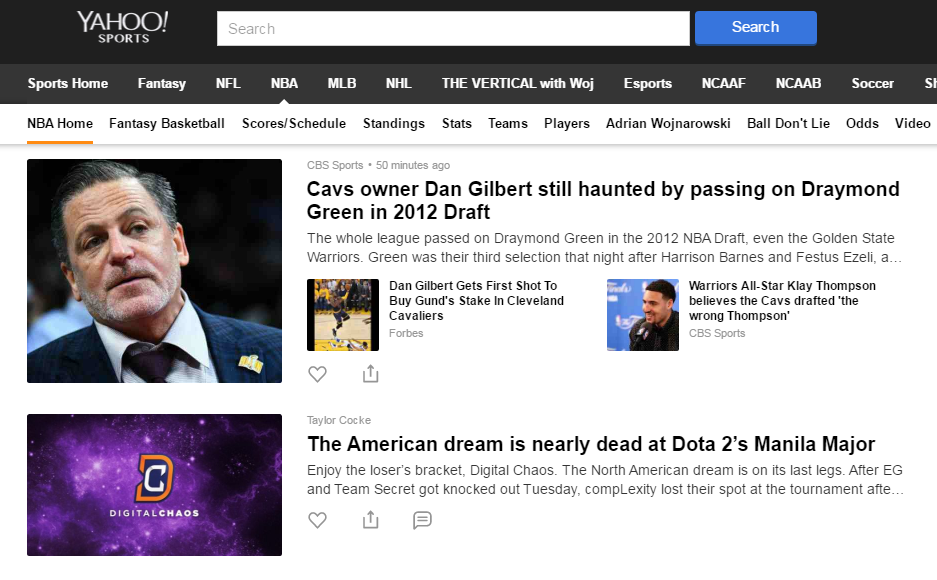Share the Dota 2 Manila Major article

click(x=370, y=520)
